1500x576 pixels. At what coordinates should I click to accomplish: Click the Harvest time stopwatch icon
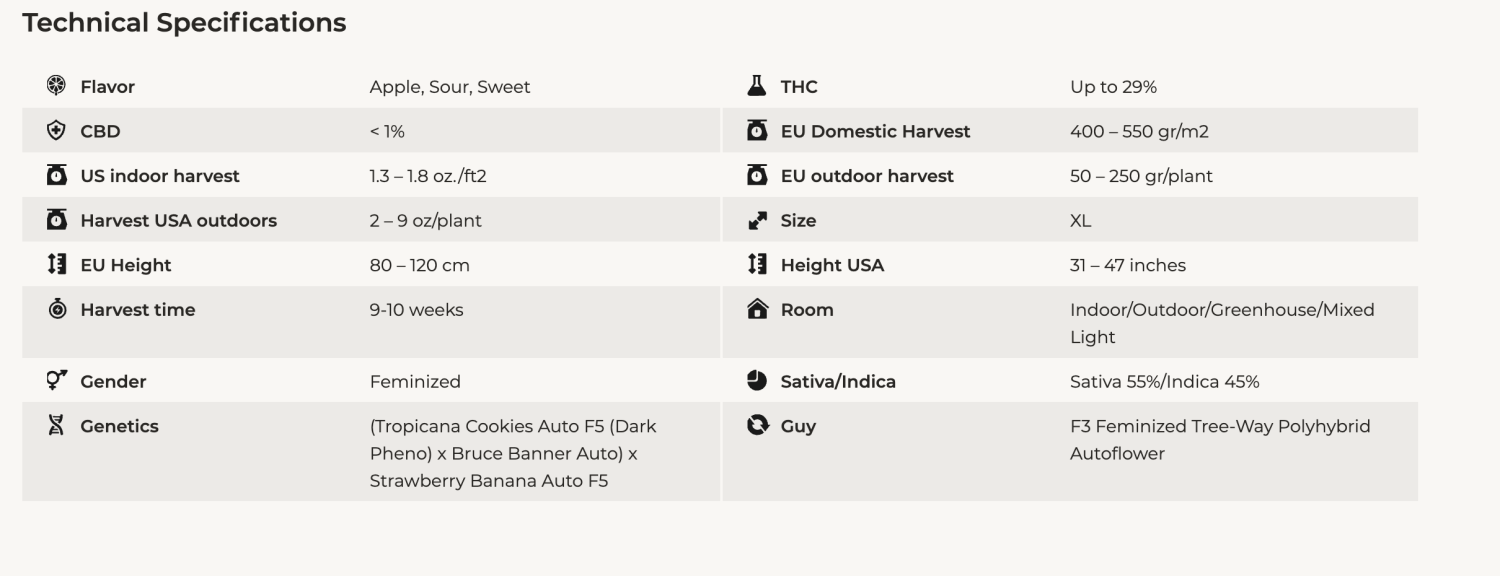pyautogui.click(x=57, y=309)
